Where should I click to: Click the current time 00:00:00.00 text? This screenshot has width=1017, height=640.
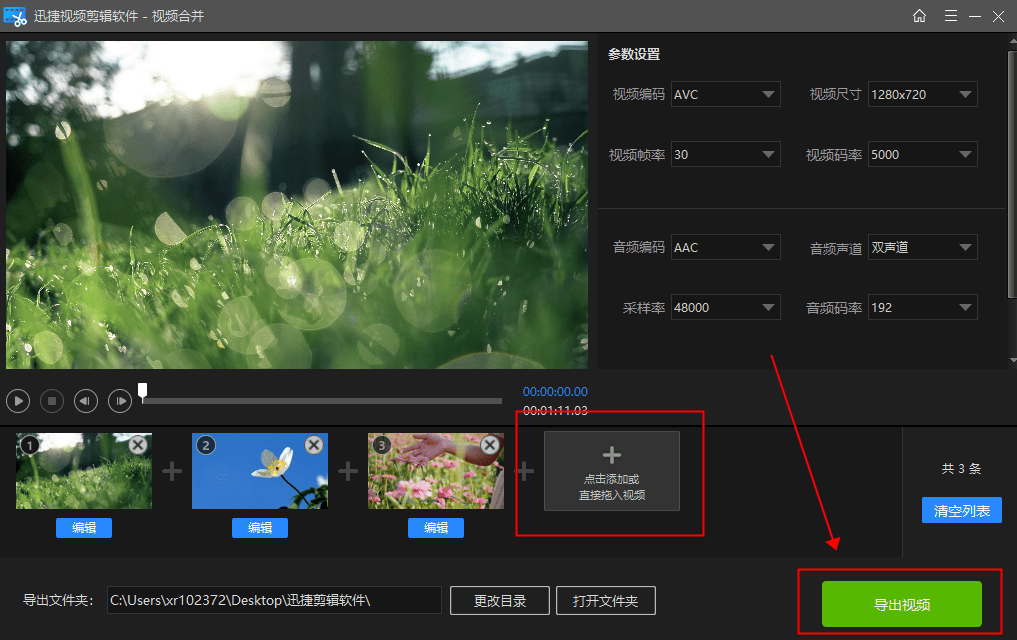555,392
